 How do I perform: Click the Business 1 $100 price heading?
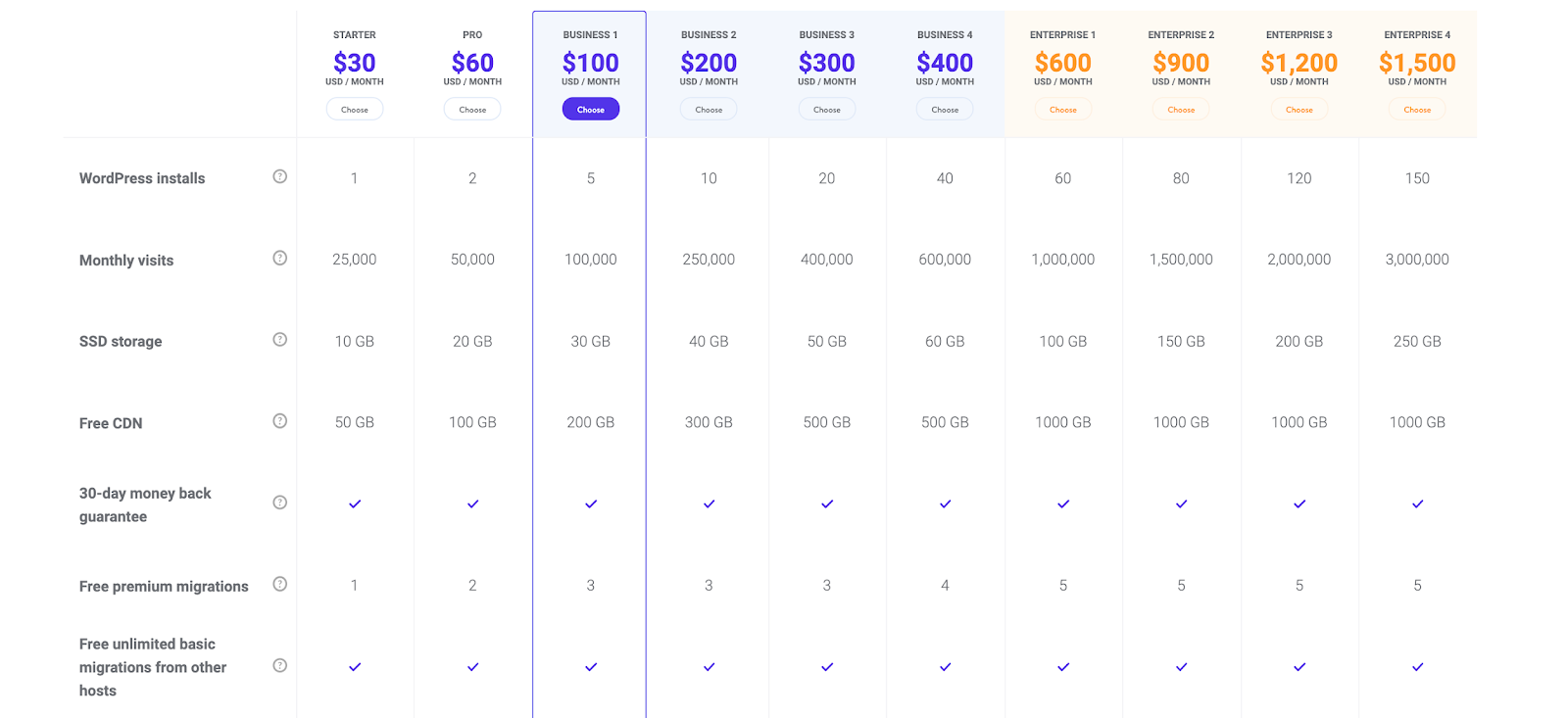point(591,63)
